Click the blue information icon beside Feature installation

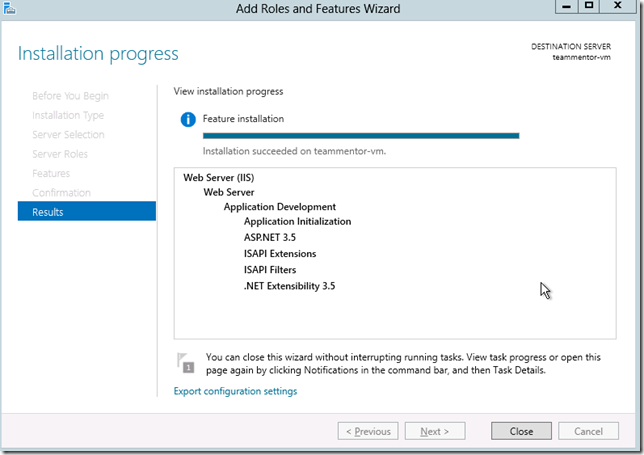tap(188, 119)
